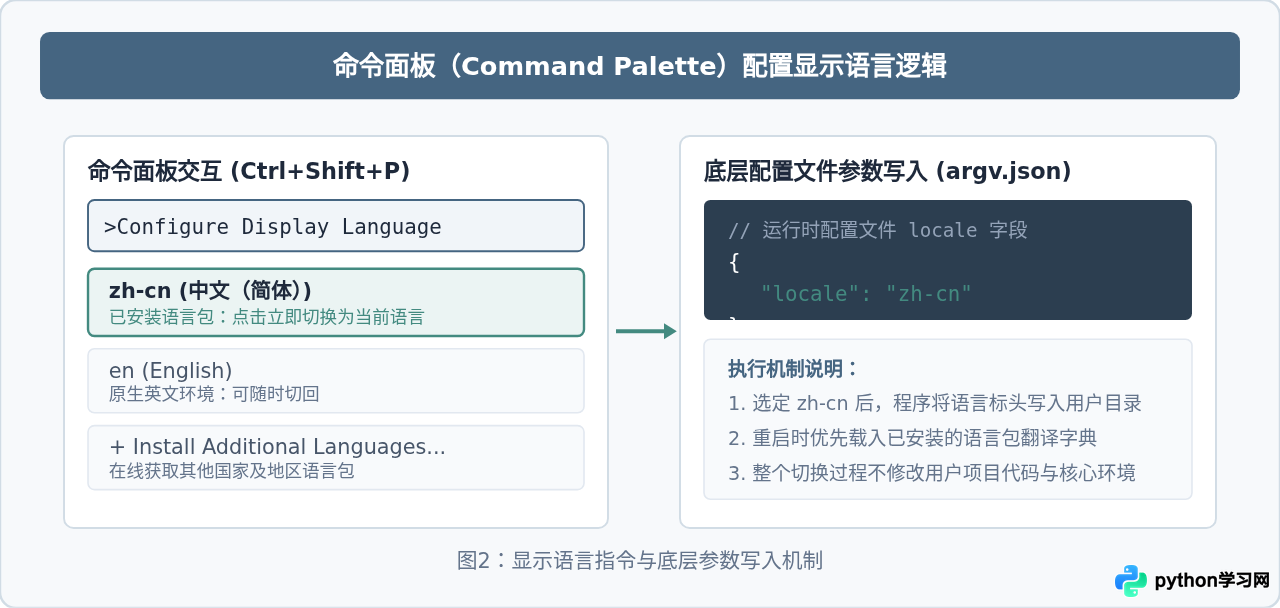Click step '3. 整个切换过程不修改用户项目代码与核心环境'
This screenshot has height=608, width=1280.
coord(932,473)
